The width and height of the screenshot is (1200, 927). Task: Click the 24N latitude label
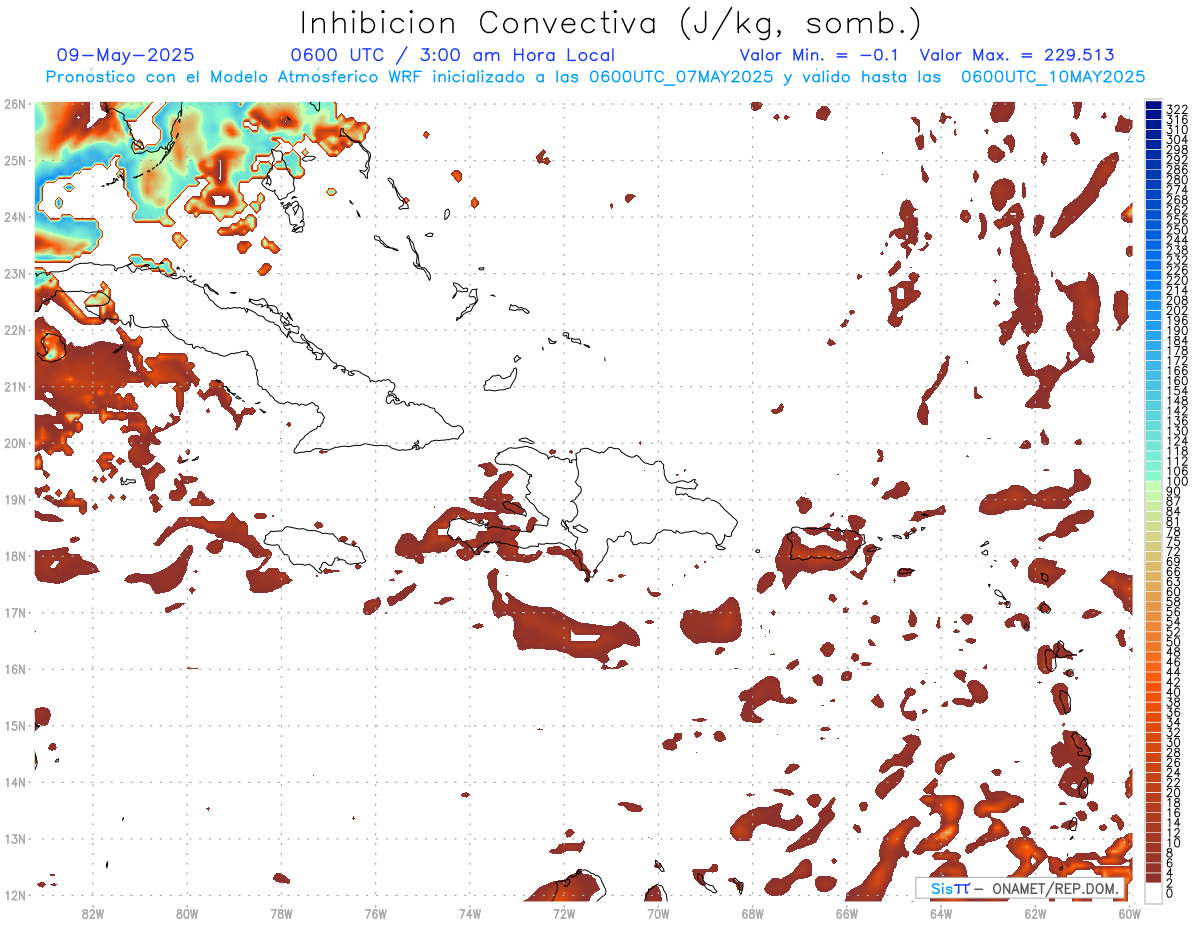[x=15, y=216]
